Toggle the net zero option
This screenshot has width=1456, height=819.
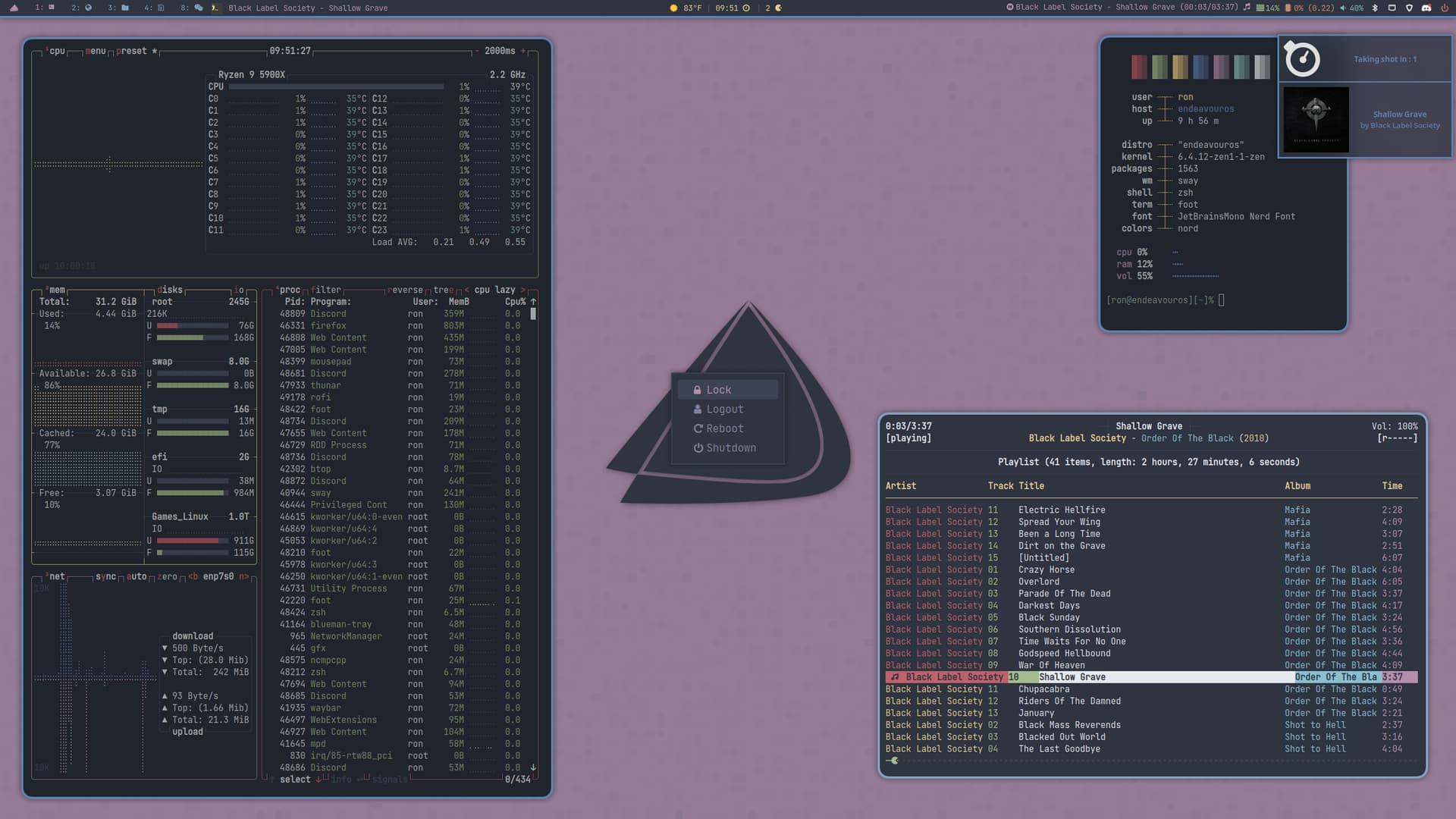[167, 576]
